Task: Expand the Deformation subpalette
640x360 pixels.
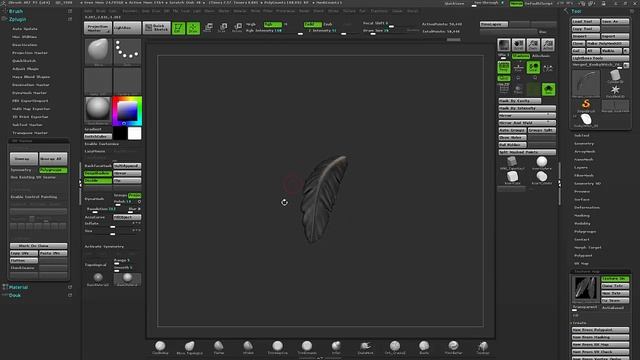Action: point(587,207)
